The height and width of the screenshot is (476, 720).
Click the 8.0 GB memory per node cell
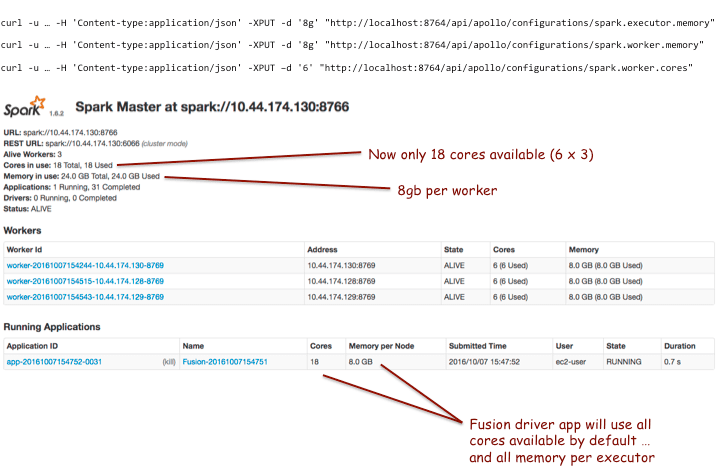[x=360, y=362]
